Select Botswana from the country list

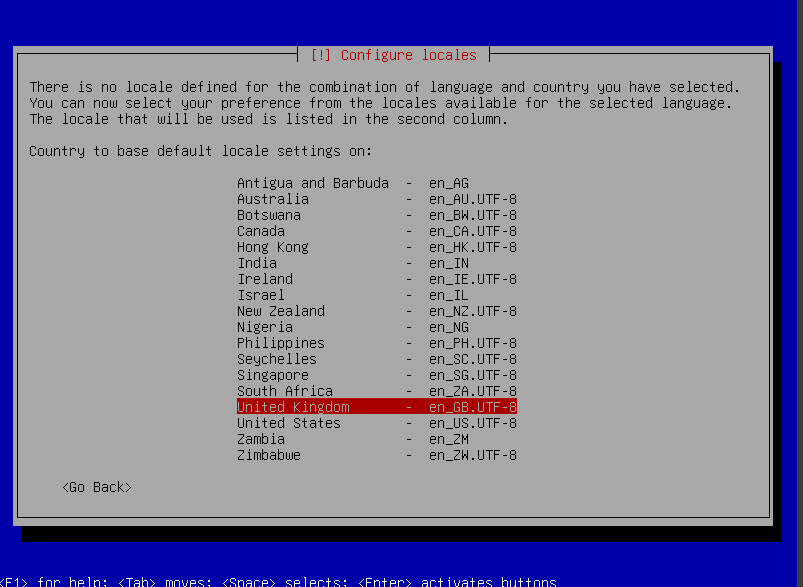376,215
